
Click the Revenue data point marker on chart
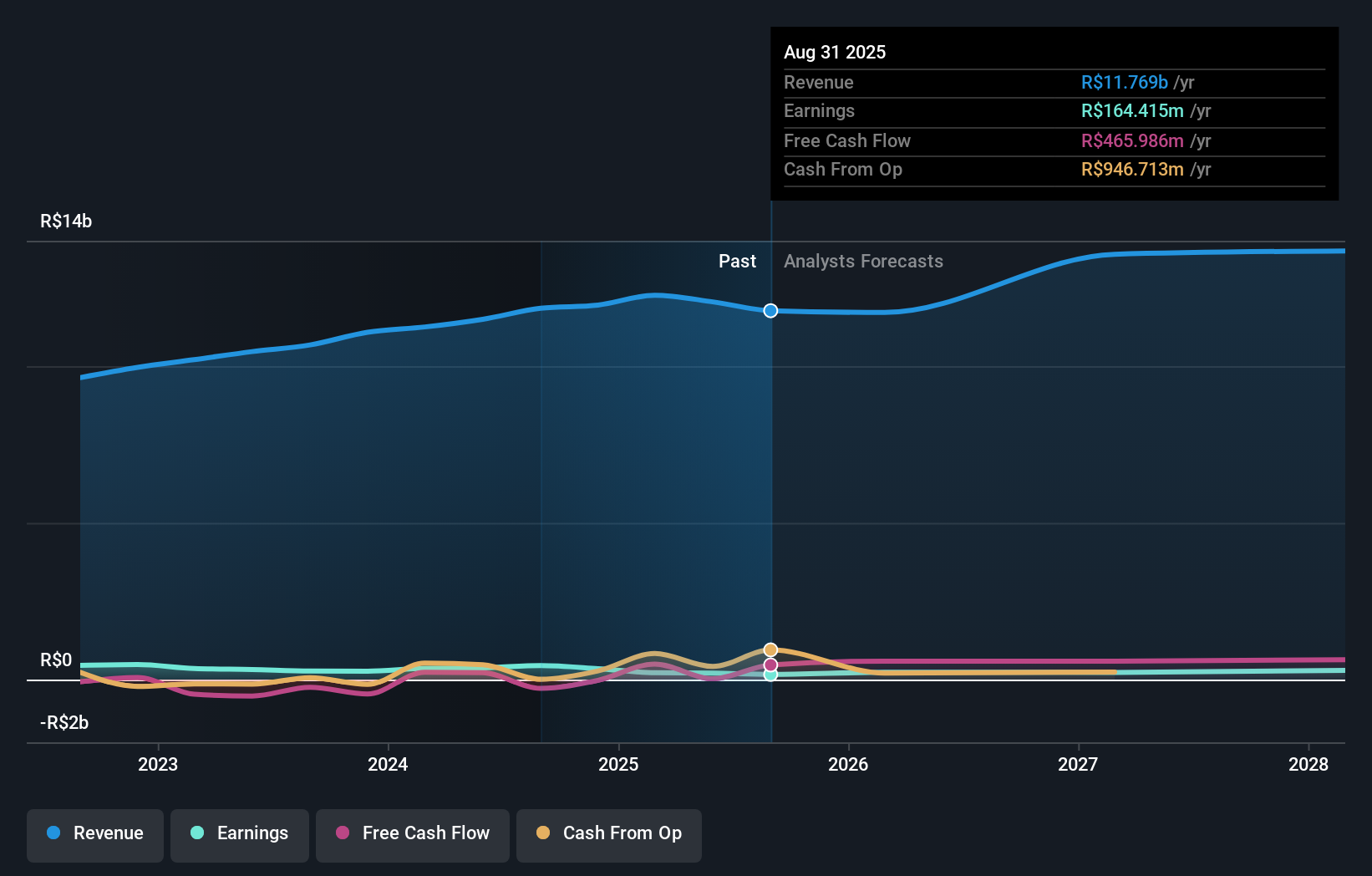(770, 311)
